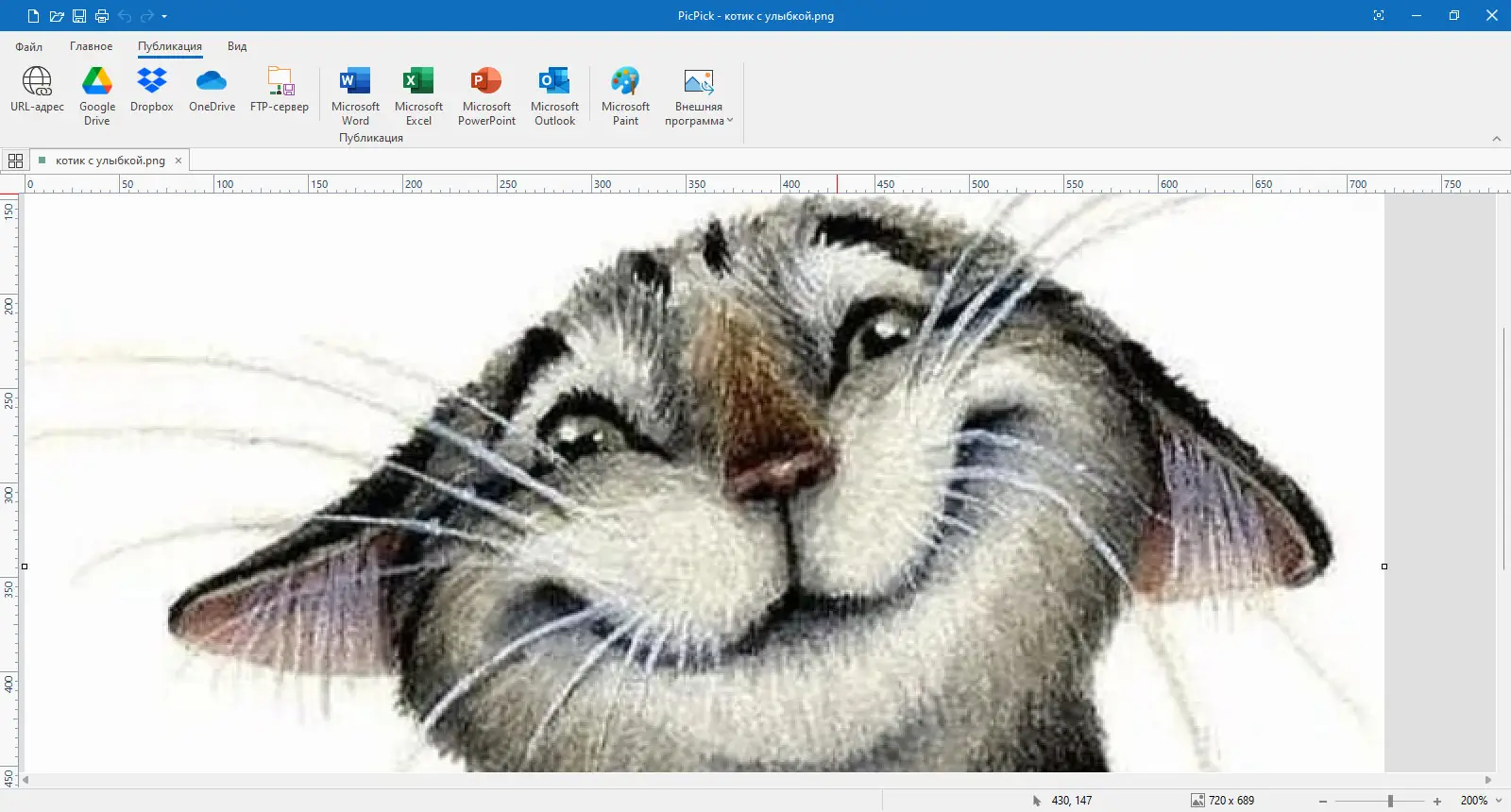Select the Публикация ribbon tab
This screenshot has height=812, width=1511.
(x=170, y=46)
